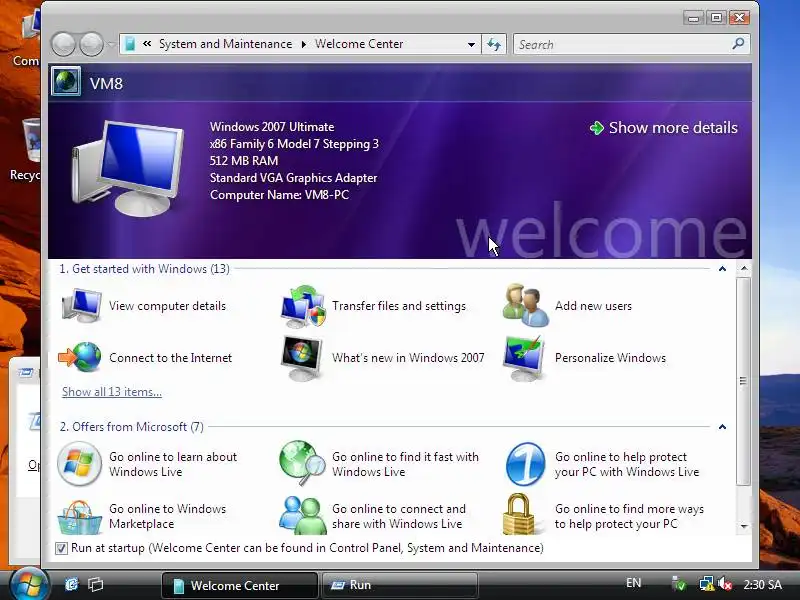Screen dimensions: 800x600
Task: Click Switch between windows Quick Launch icon
Action: pos(95,584)
